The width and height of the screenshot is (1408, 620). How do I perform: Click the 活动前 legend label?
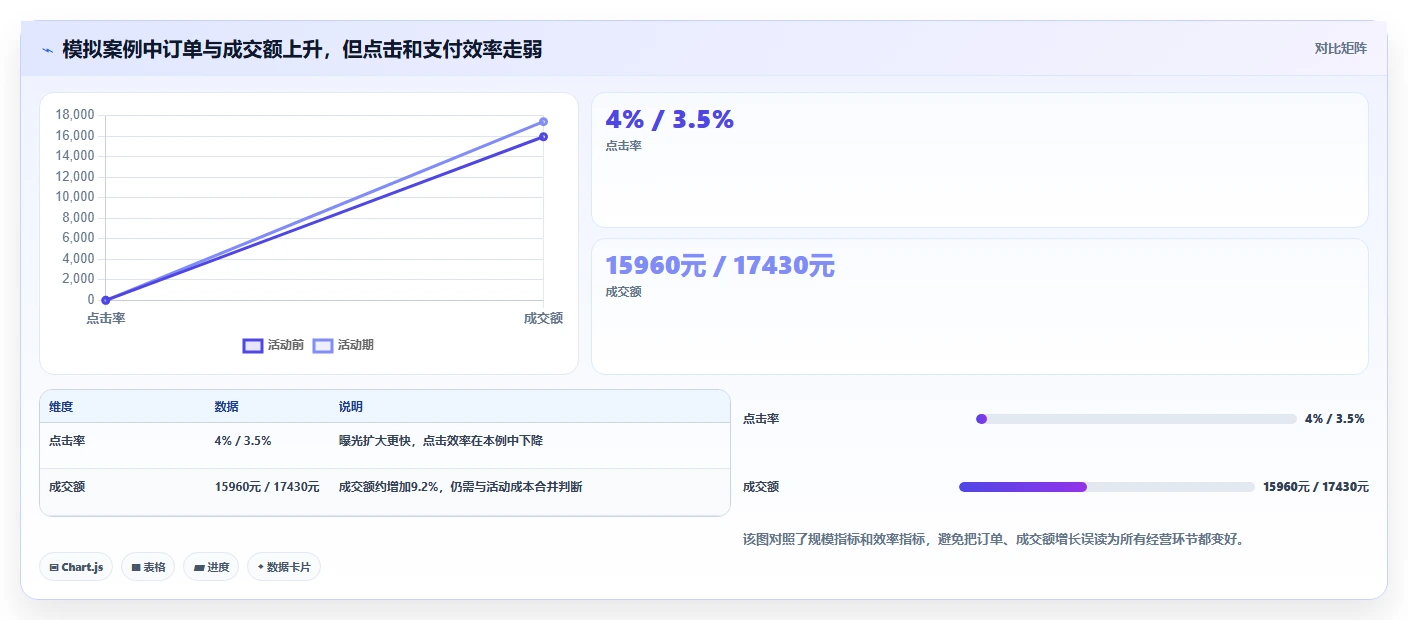point(286,345)
